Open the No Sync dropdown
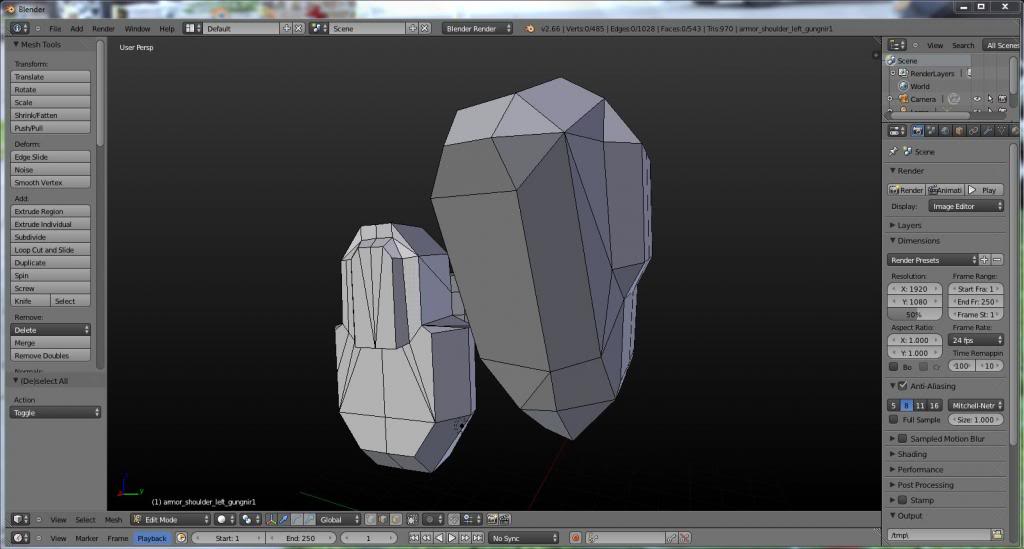The image size is (1024, 549). tap(524, 538)
